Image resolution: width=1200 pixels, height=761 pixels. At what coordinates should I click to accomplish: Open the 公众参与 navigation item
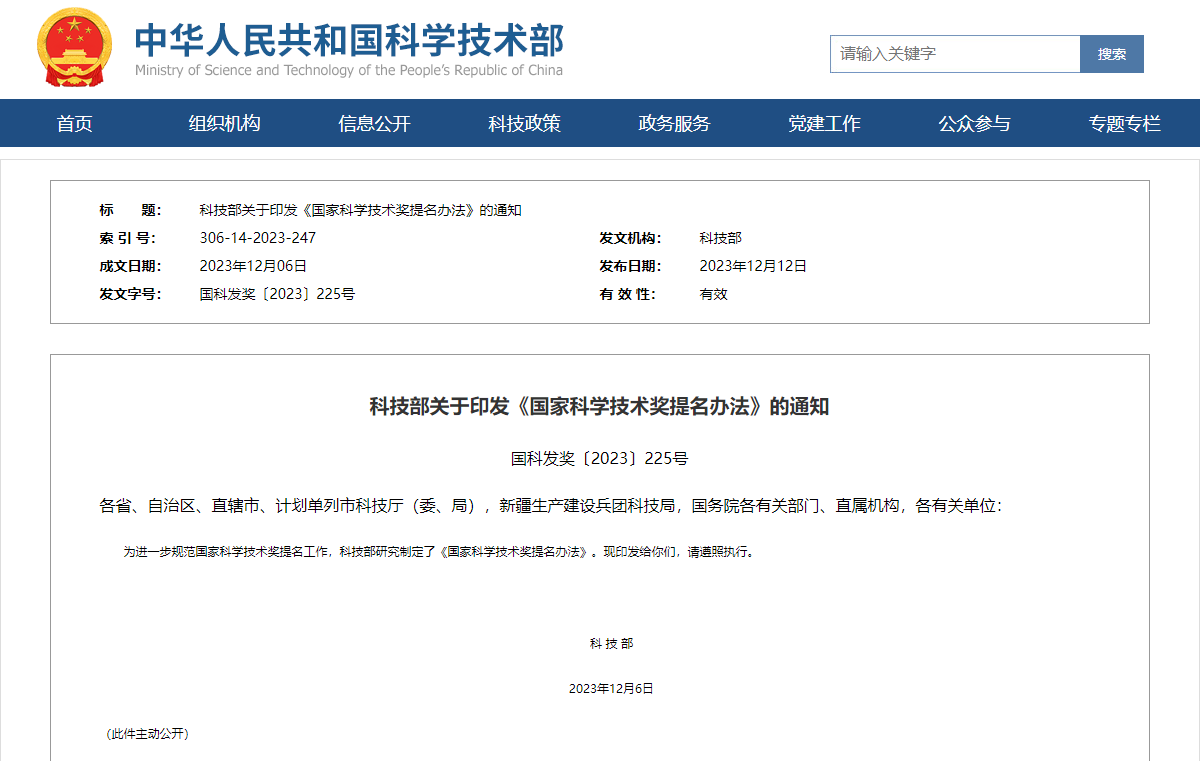click(975, 123)
